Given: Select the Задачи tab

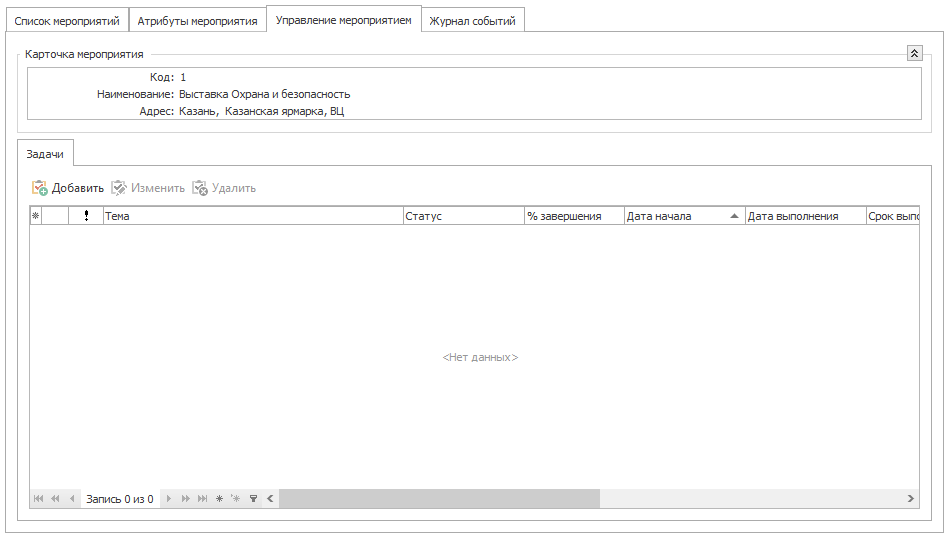Looking at the screenshot, I should point(45,154).
